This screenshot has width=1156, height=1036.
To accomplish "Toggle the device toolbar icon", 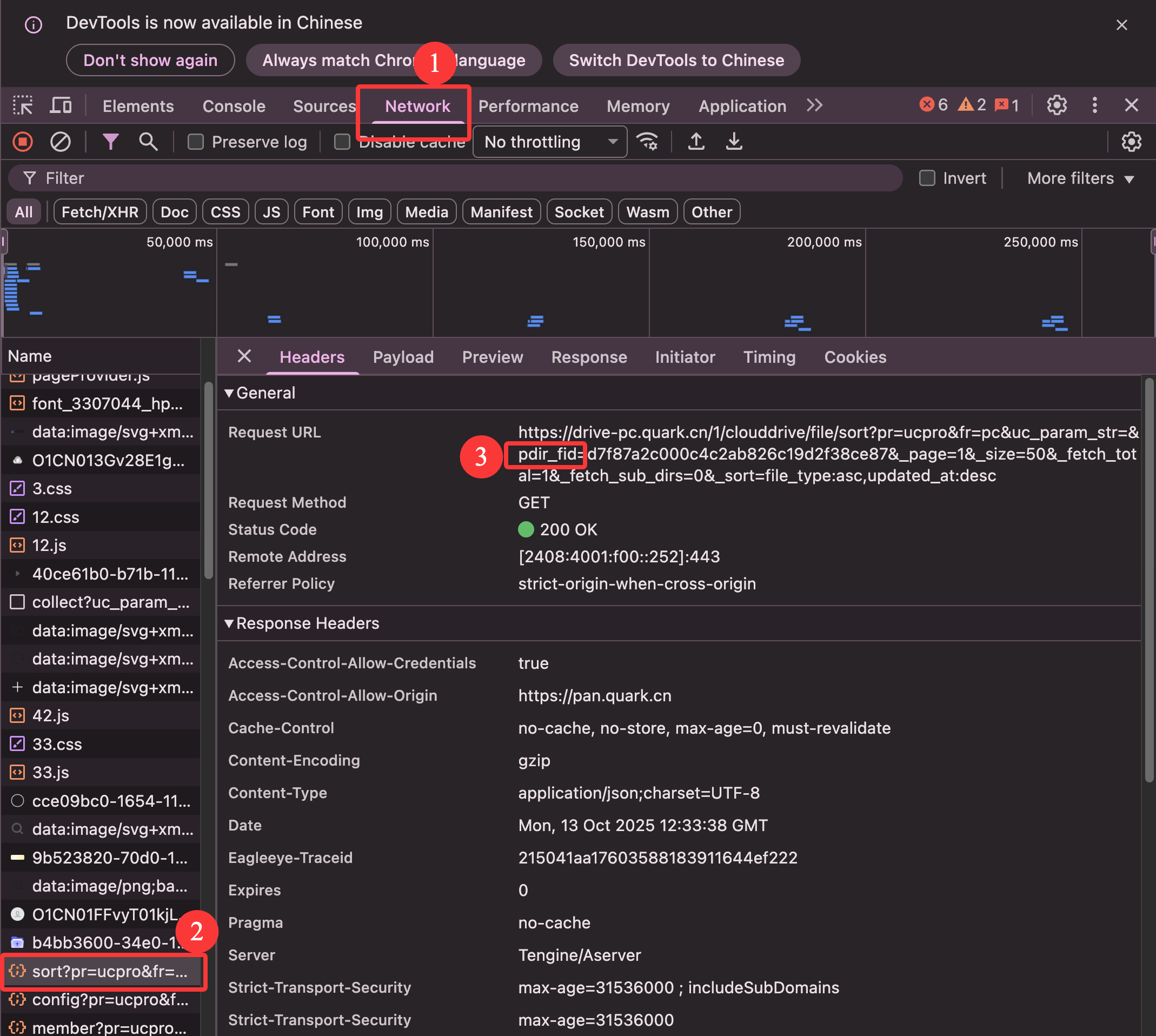I will coord(61,106).
